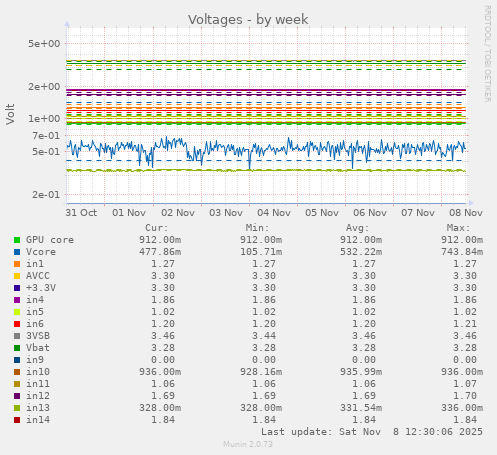
Task: Click the 'Volt' y-axis title
Action: 10,114
